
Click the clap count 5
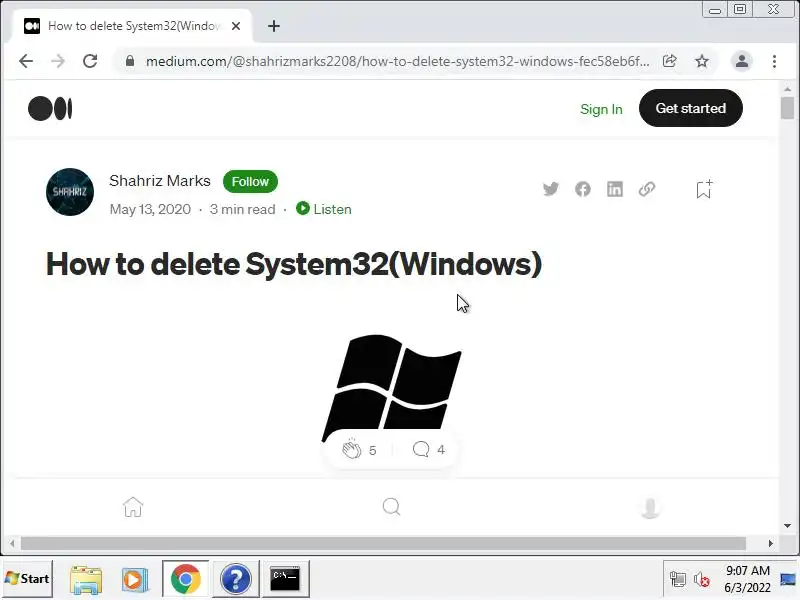pyautogui.click(x=372, y=450)
